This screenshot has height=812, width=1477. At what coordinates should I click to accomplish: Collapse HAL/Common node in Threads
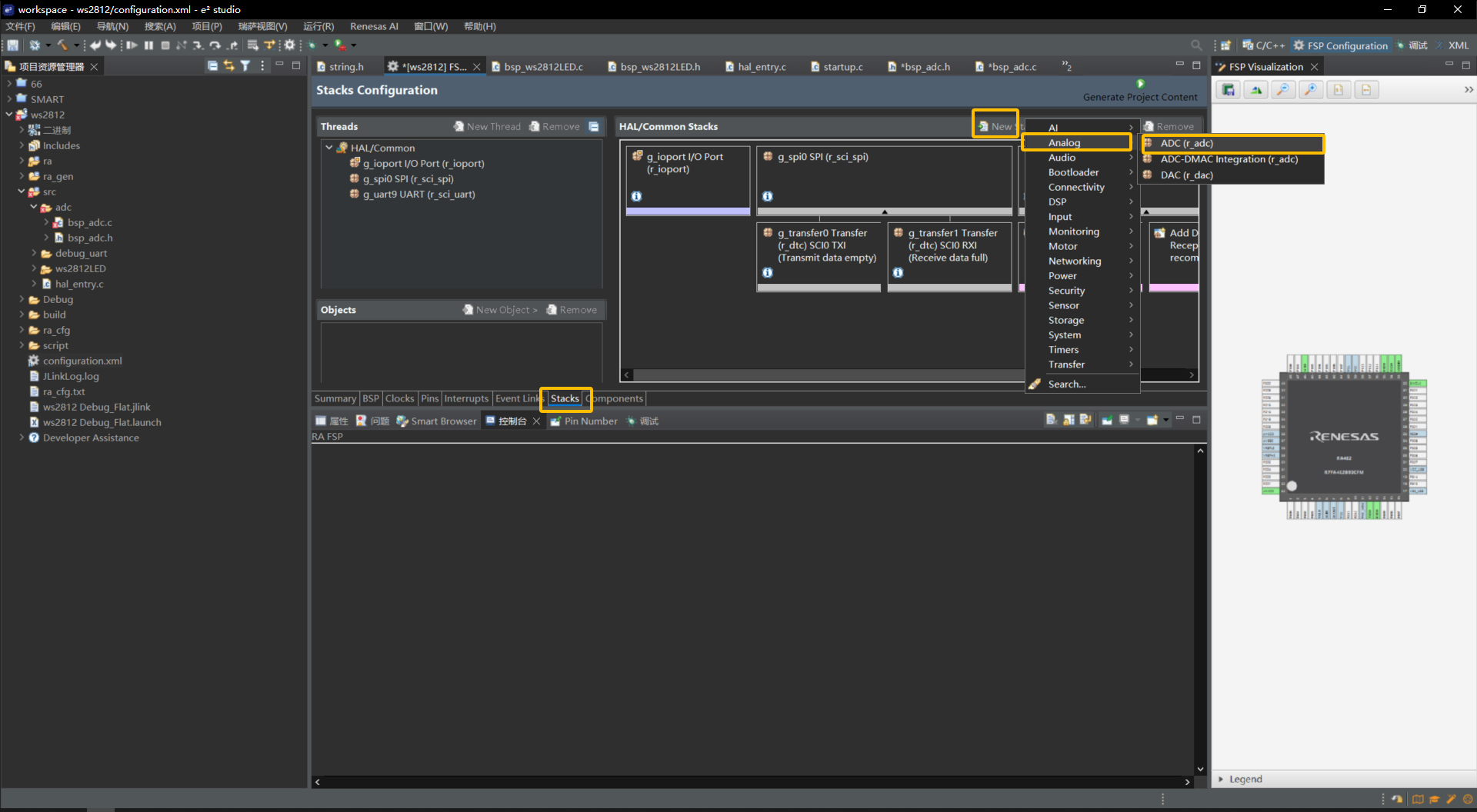(x=329, y=148)
